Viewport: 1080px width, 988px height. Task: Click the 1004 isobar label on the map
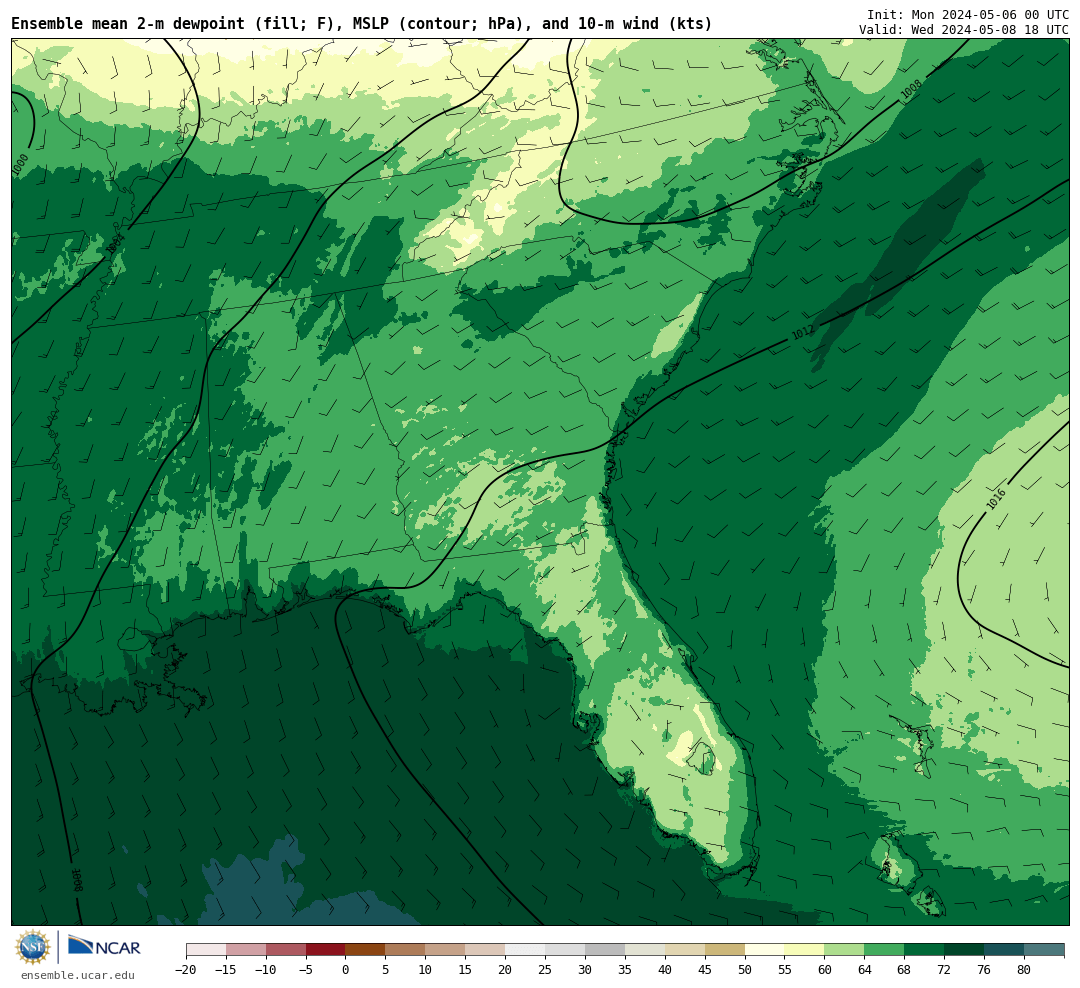click(115, 243)
